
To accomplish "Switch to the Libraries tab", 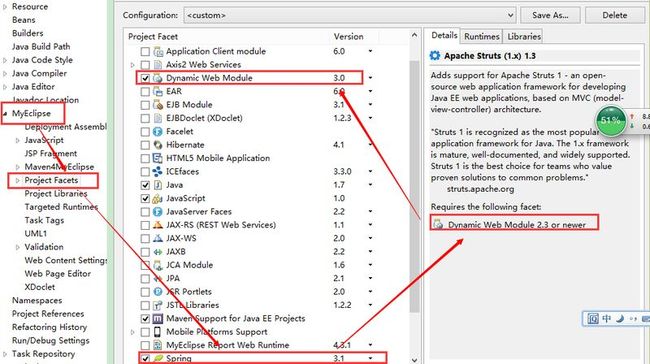I will (524, 36).
